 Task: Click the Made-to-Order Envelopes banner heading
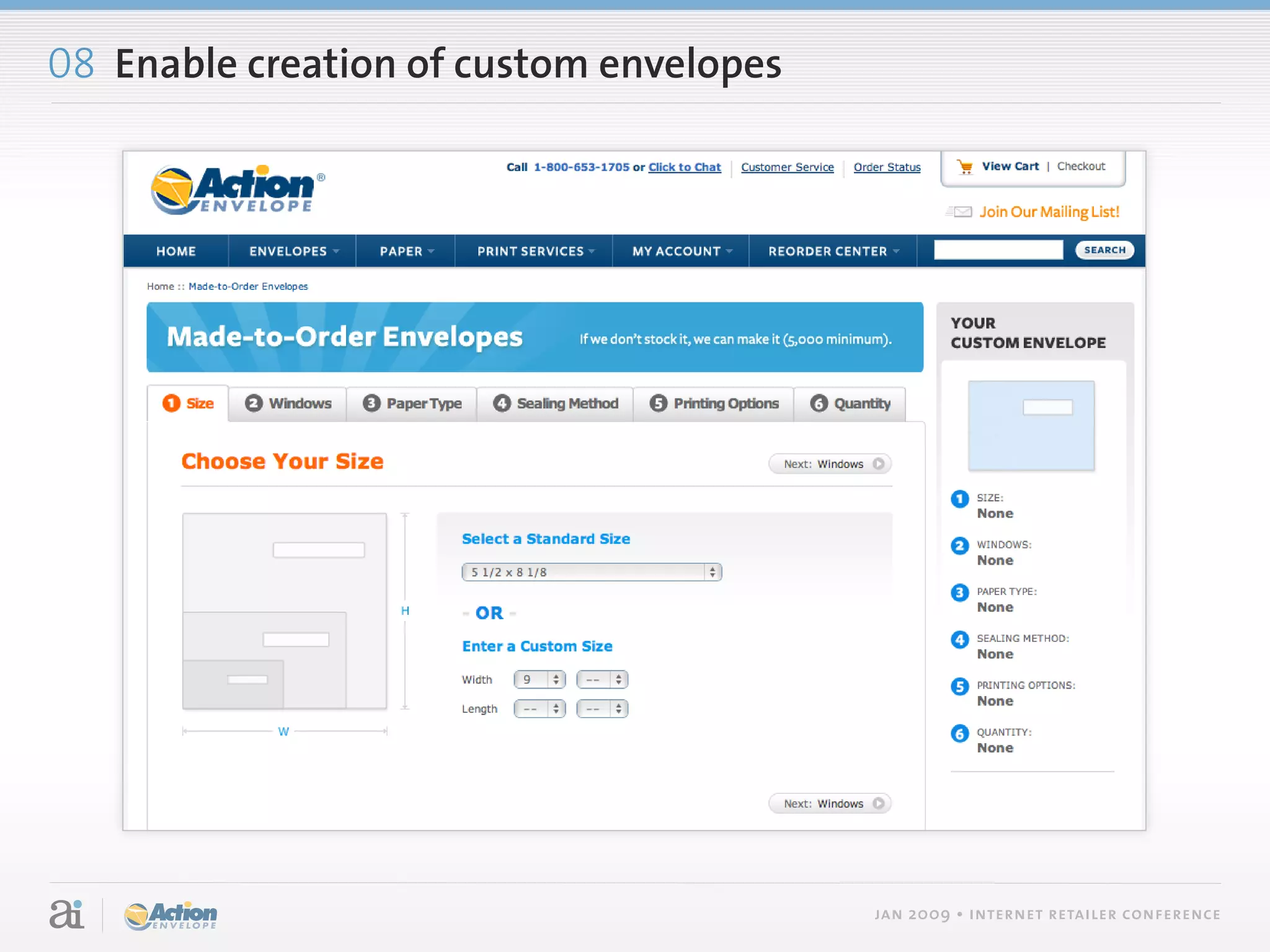click(x=345, y=337)
